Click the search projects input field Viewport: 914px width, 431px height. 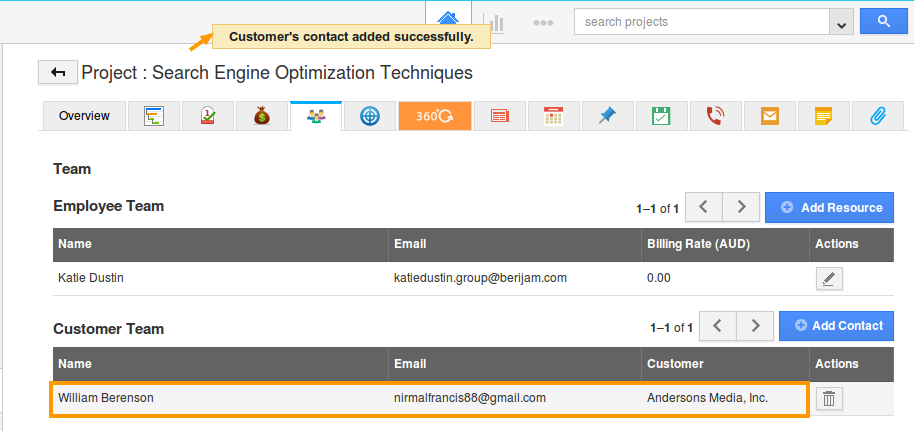[702, 22]
